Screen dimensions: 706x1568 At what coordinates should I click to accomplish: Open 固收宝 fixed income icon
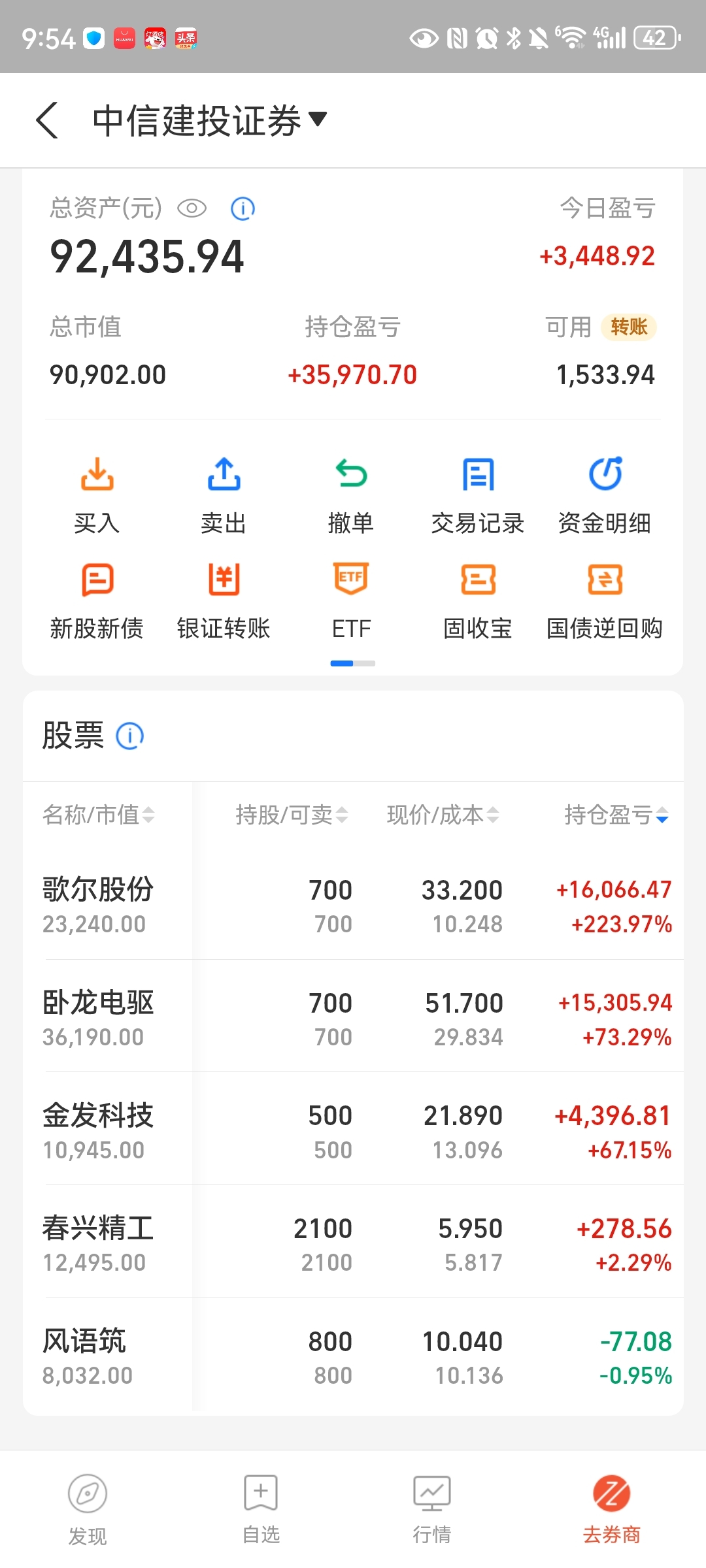[x=478, y=580]
